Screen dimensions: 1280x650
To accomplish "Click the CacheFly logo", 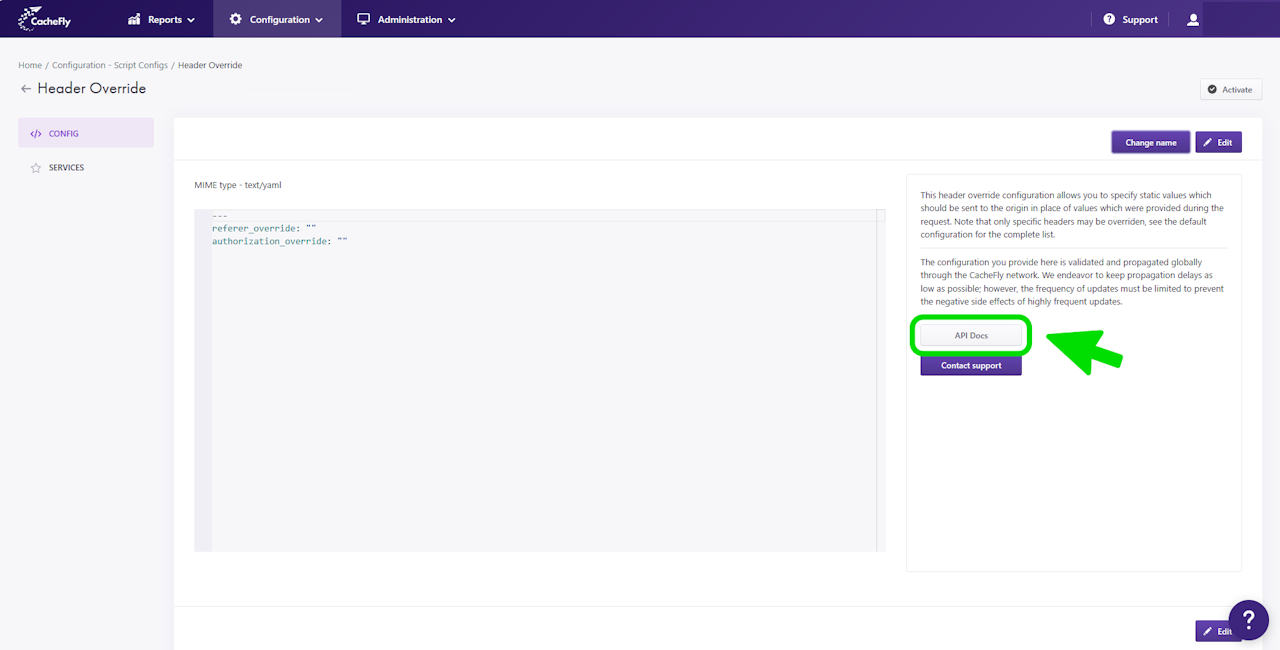I will (x=44, y=19).
